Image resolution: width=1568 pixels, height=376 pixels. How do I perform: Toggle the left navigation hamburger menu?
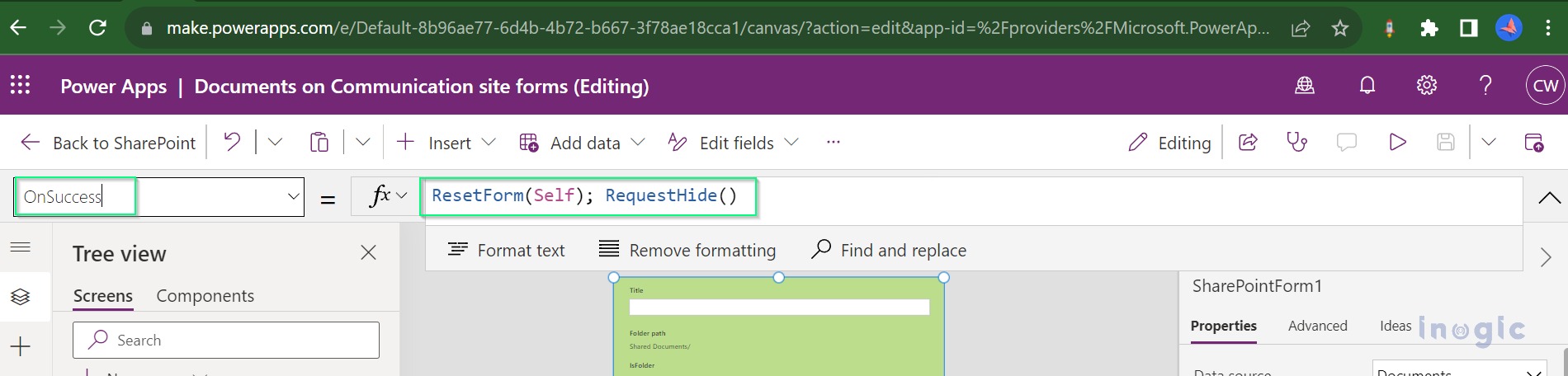[x=21, y=247]
